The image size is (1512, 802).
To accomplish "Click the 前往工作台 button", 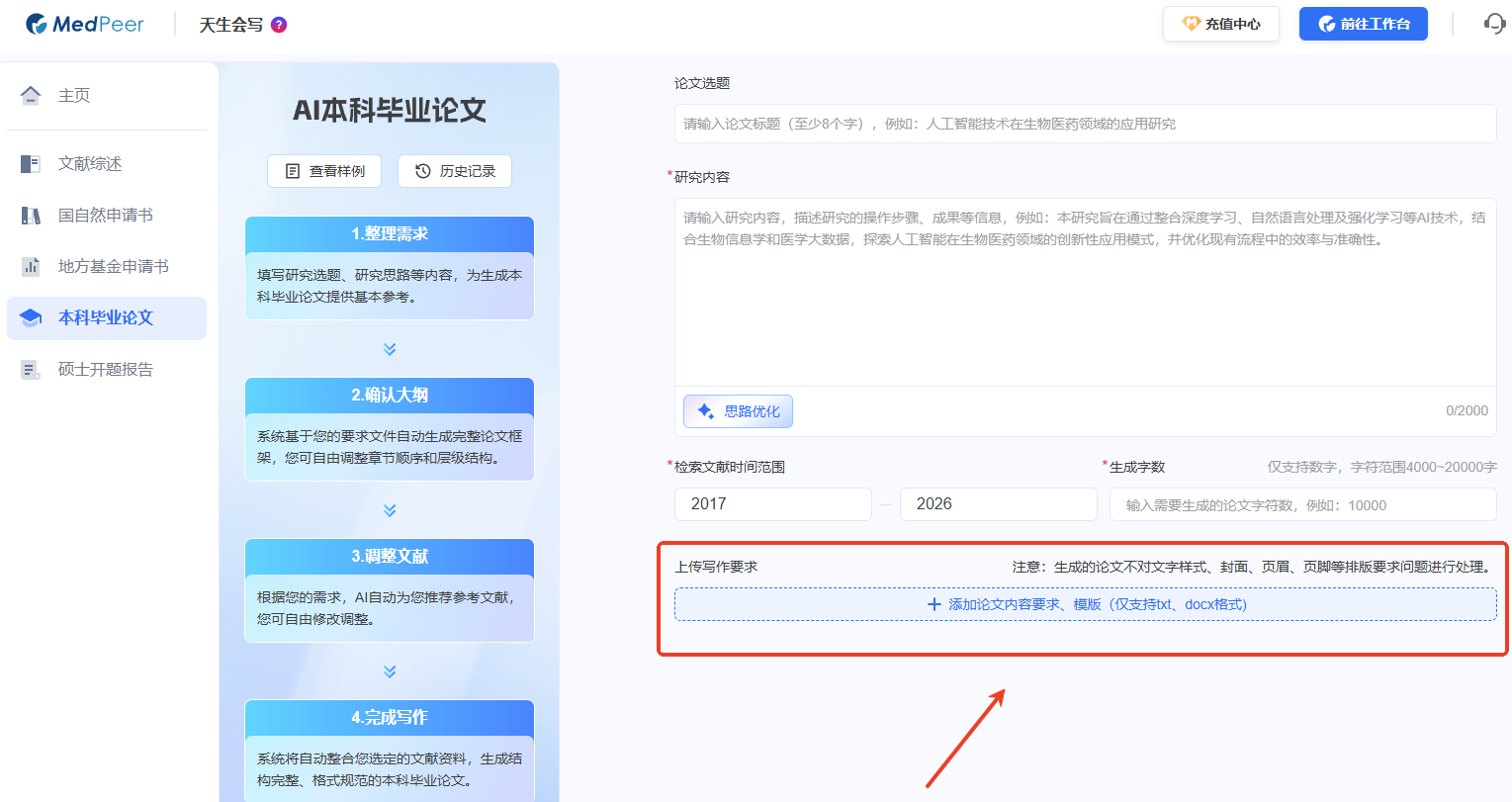I will click(1363, 24).
